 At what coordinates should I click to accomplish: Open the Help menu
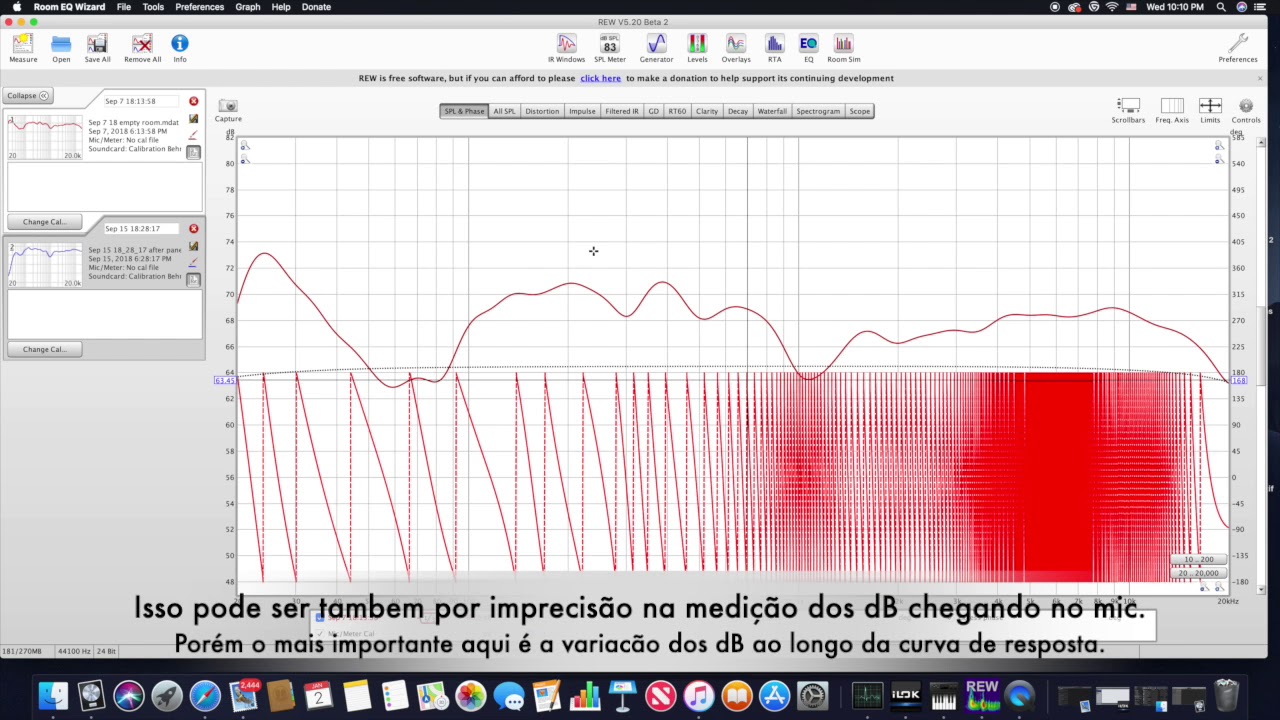[x=281, y=7]
